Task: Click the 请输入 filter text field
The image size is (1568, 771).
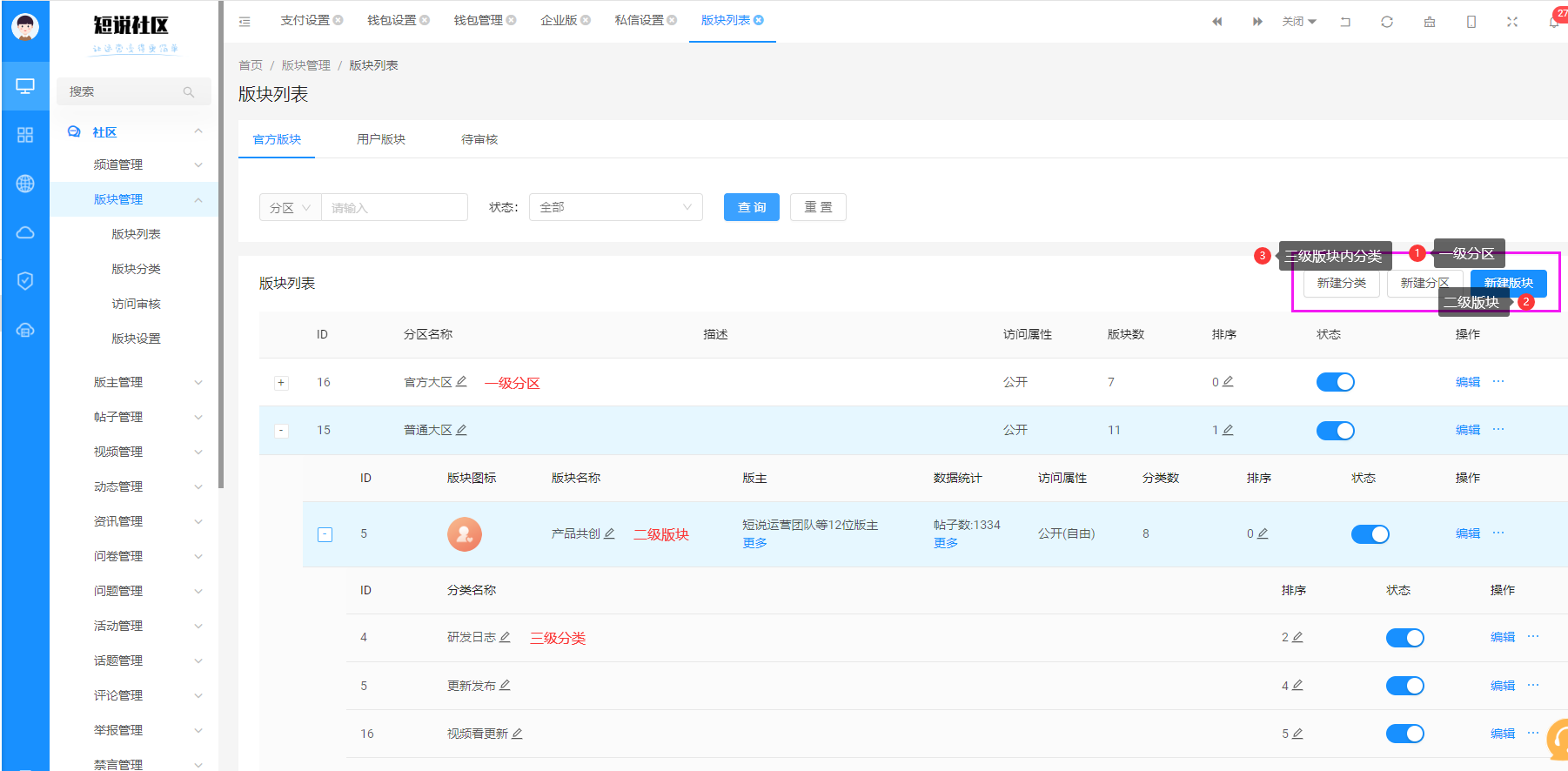Action: coord(395,207)
